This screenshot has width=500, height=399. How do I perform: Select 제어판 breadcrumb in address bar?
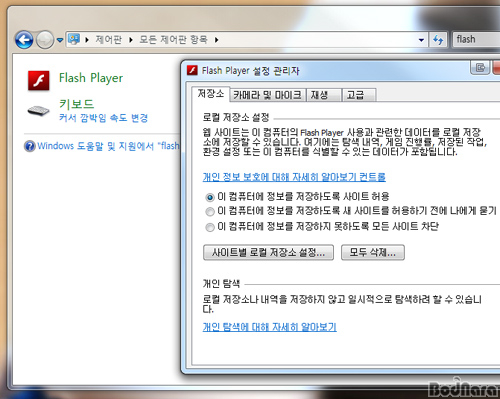(108, 40)
